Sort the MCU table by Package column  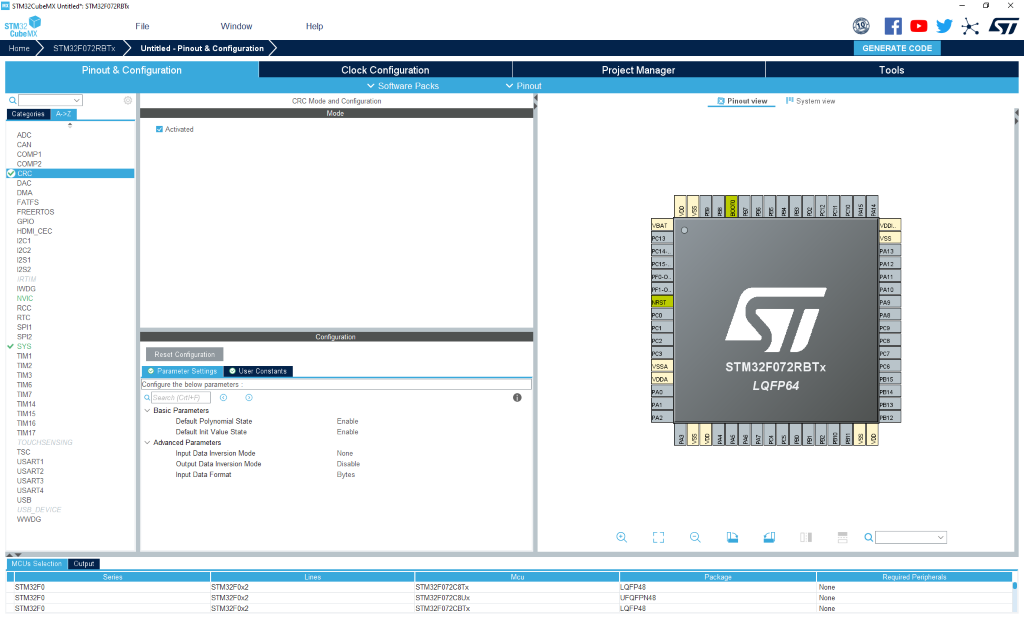tap(718, 577)
